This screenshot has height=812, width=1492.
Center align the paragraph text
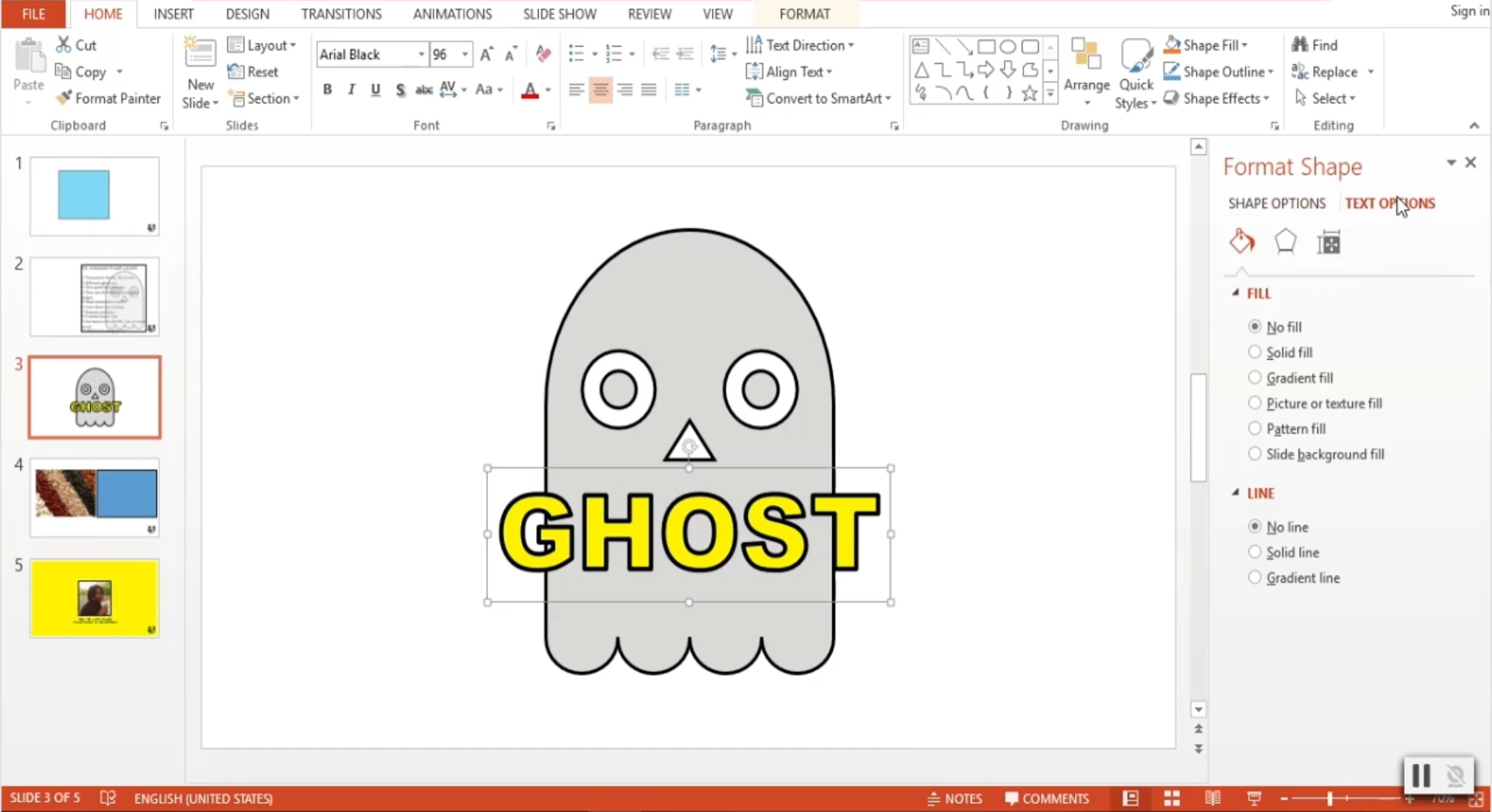tap(600, 89)
